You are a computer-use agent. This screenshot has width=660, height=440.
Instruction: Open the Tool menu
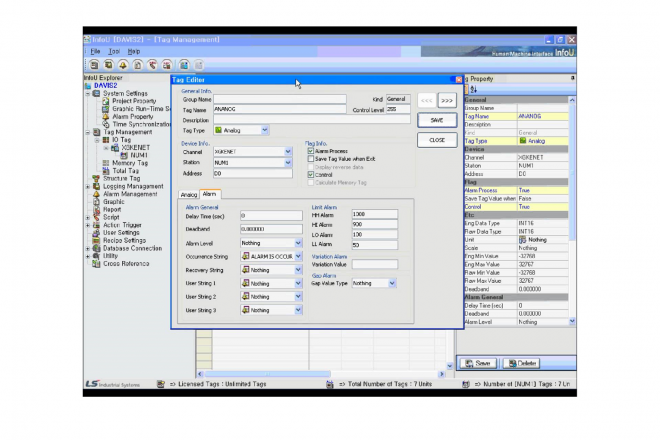114,51
